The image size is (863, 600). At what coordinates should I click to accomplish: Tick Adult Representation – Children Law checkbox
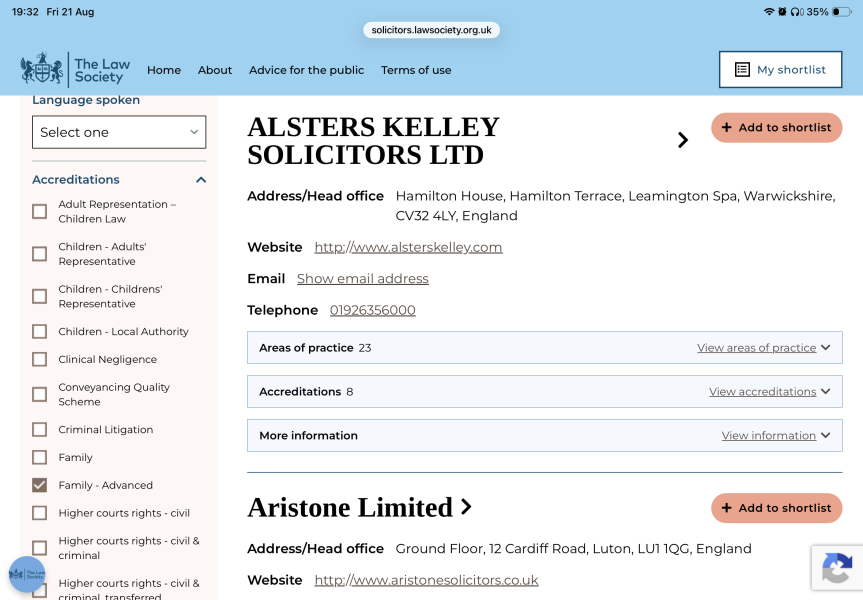[40, 211]
